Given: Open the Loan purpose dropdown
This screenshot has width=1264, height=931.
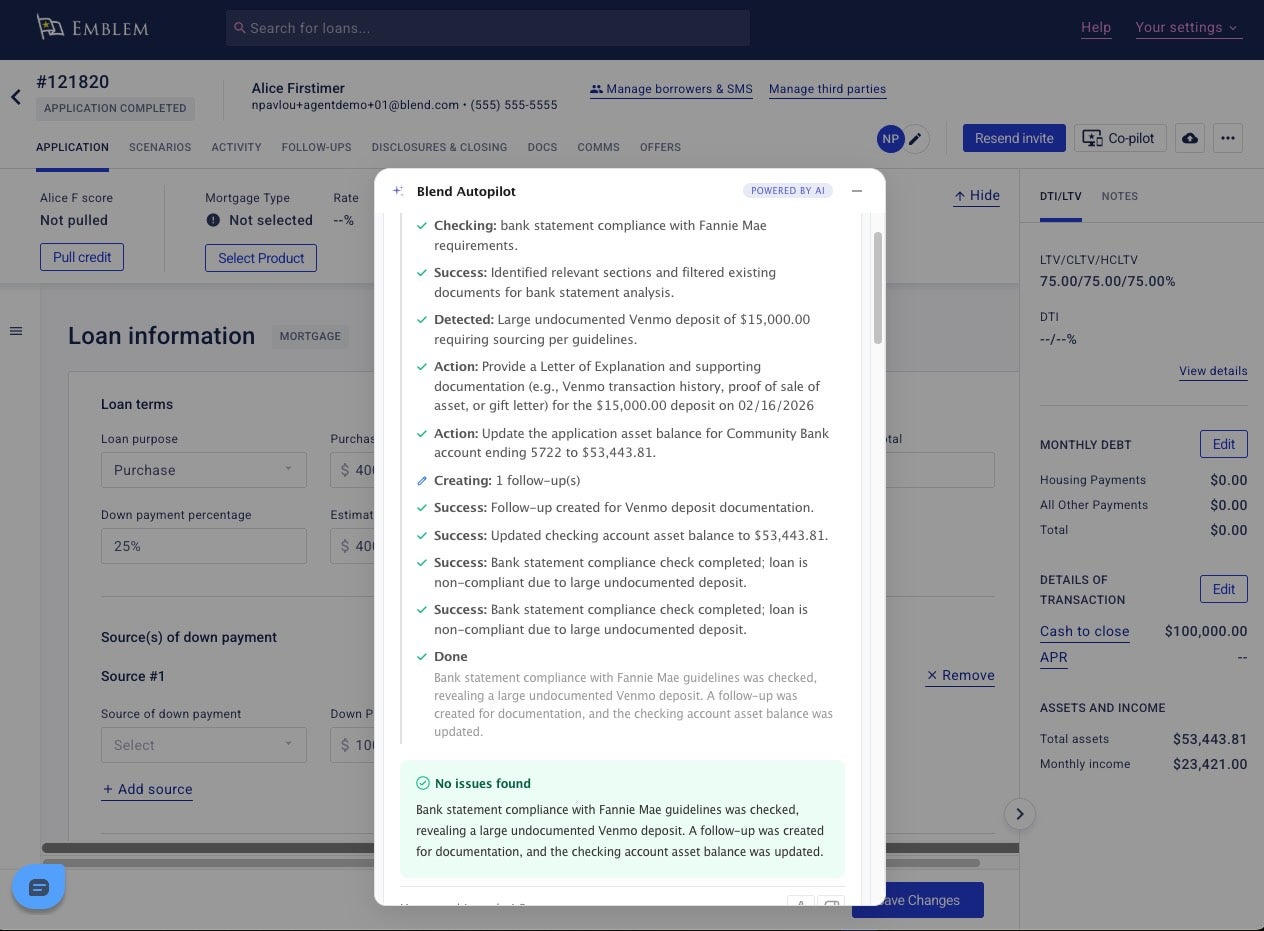Looking at the screenshot, I should click(x=203, y=470).
